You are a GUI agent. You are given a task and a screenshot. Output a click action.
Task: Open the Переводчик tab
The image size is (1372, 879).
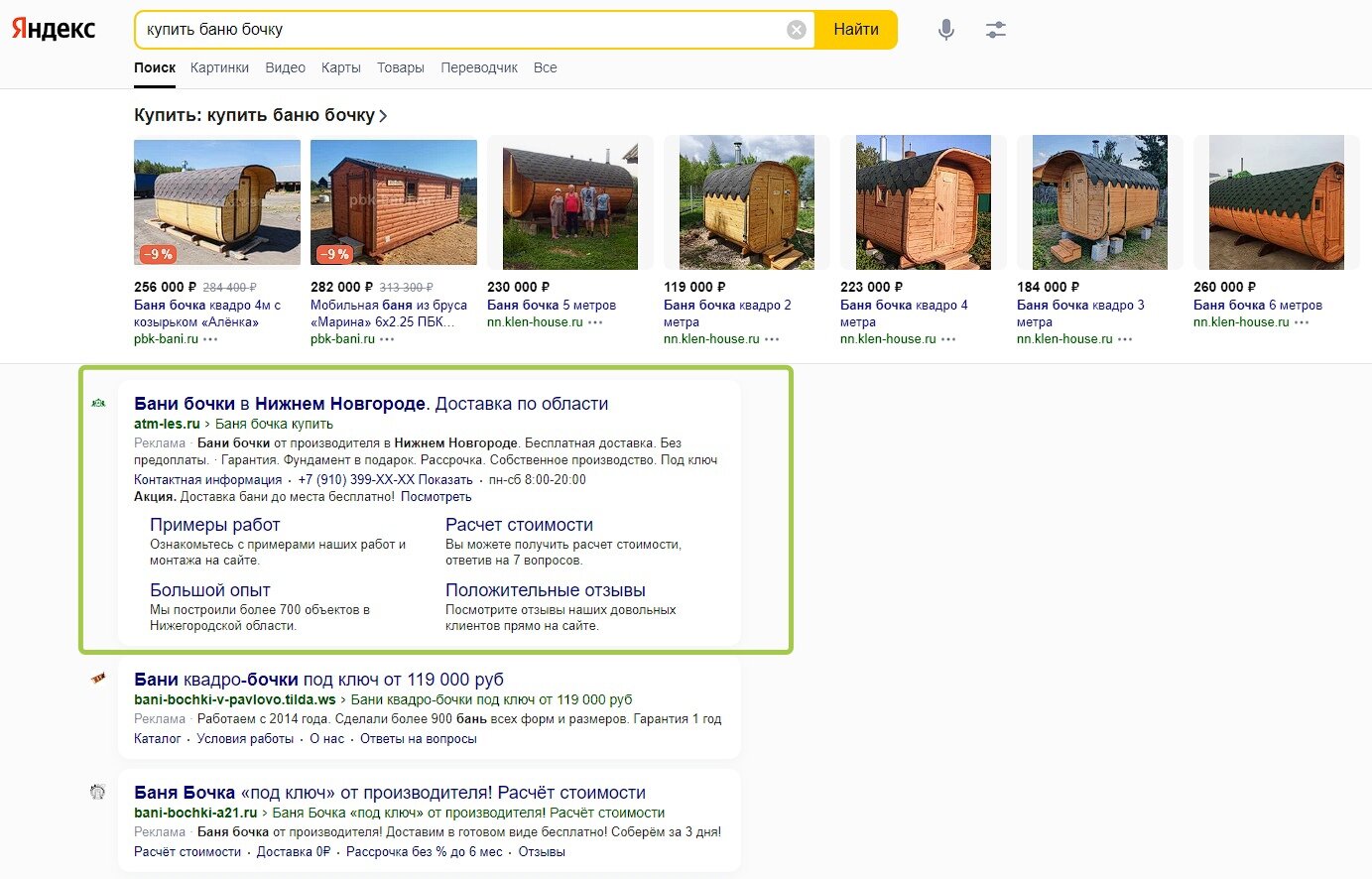point(479,67)
